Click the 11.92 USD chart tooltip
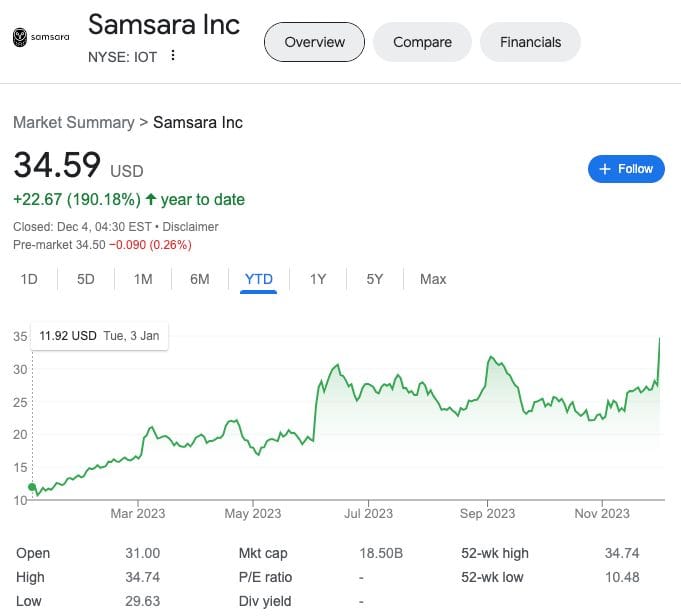 (x=99, y=336)
